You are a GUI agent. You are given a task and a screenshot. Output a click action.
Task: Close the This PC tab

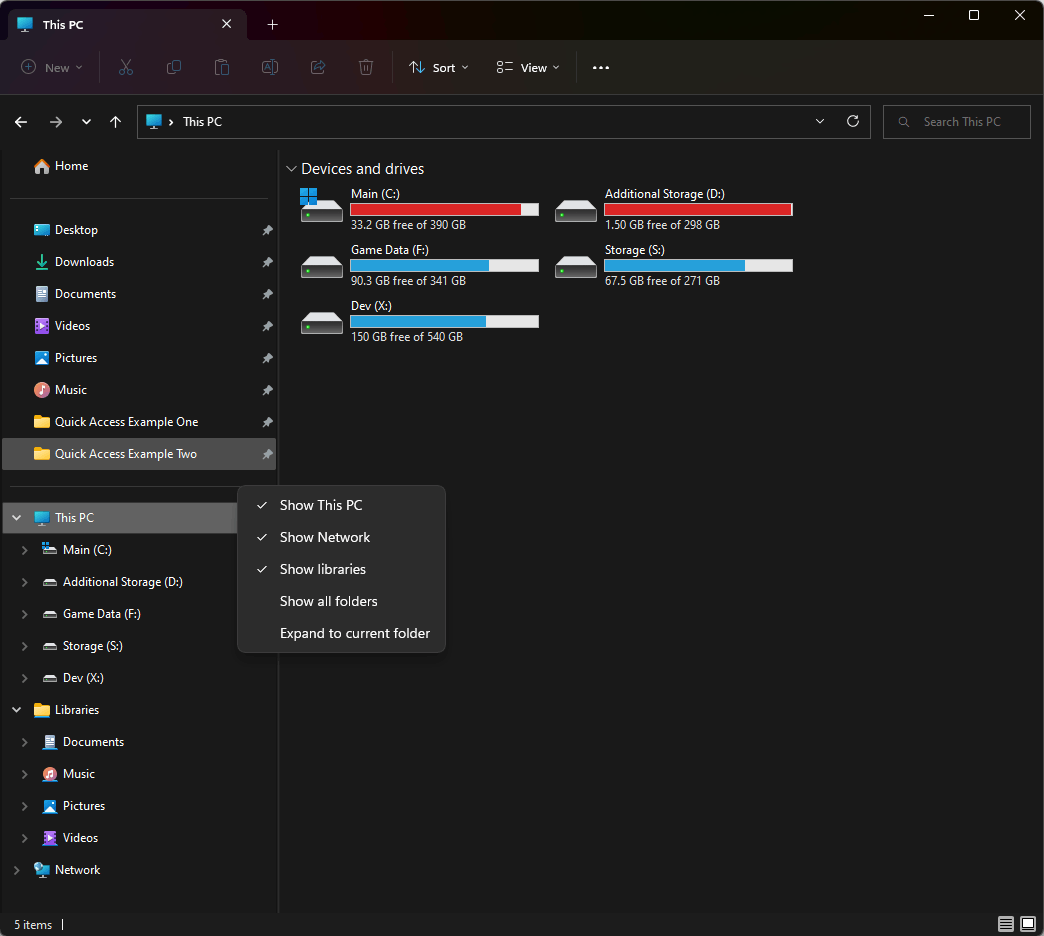226,24
